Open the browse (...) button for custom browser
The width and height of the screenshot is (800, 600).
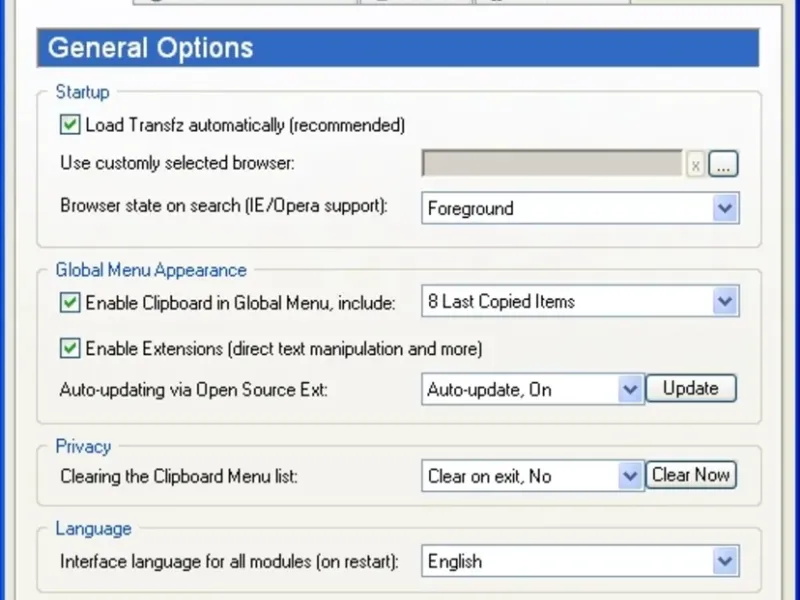pyautogui.click(x=724, y=165)
